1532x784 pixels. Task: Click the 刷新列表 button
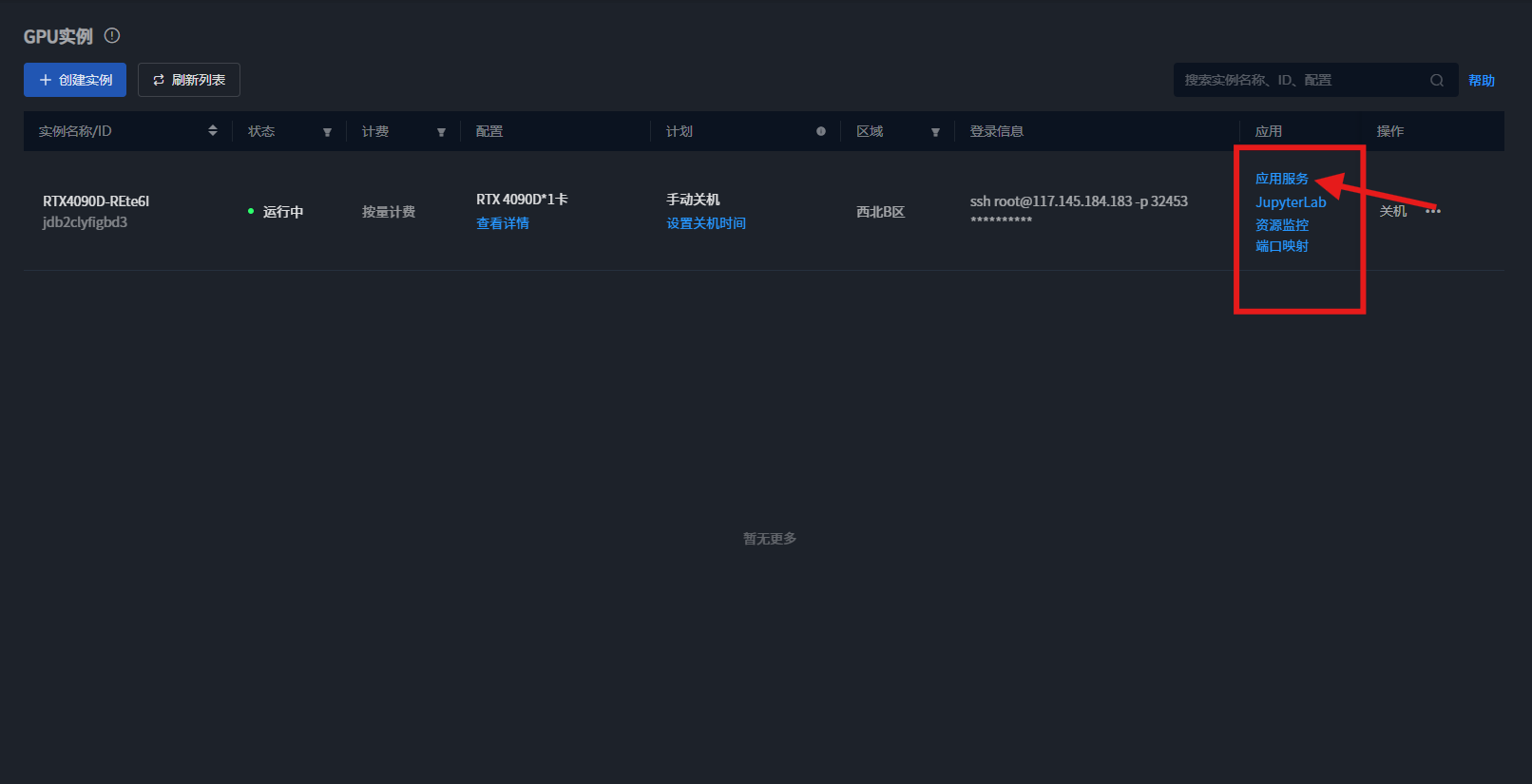point(189,80)
